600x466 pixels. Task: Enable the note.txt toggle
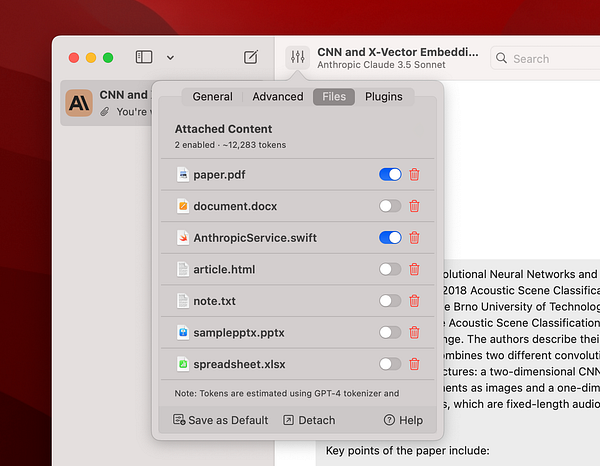click(x=390, y=301)
